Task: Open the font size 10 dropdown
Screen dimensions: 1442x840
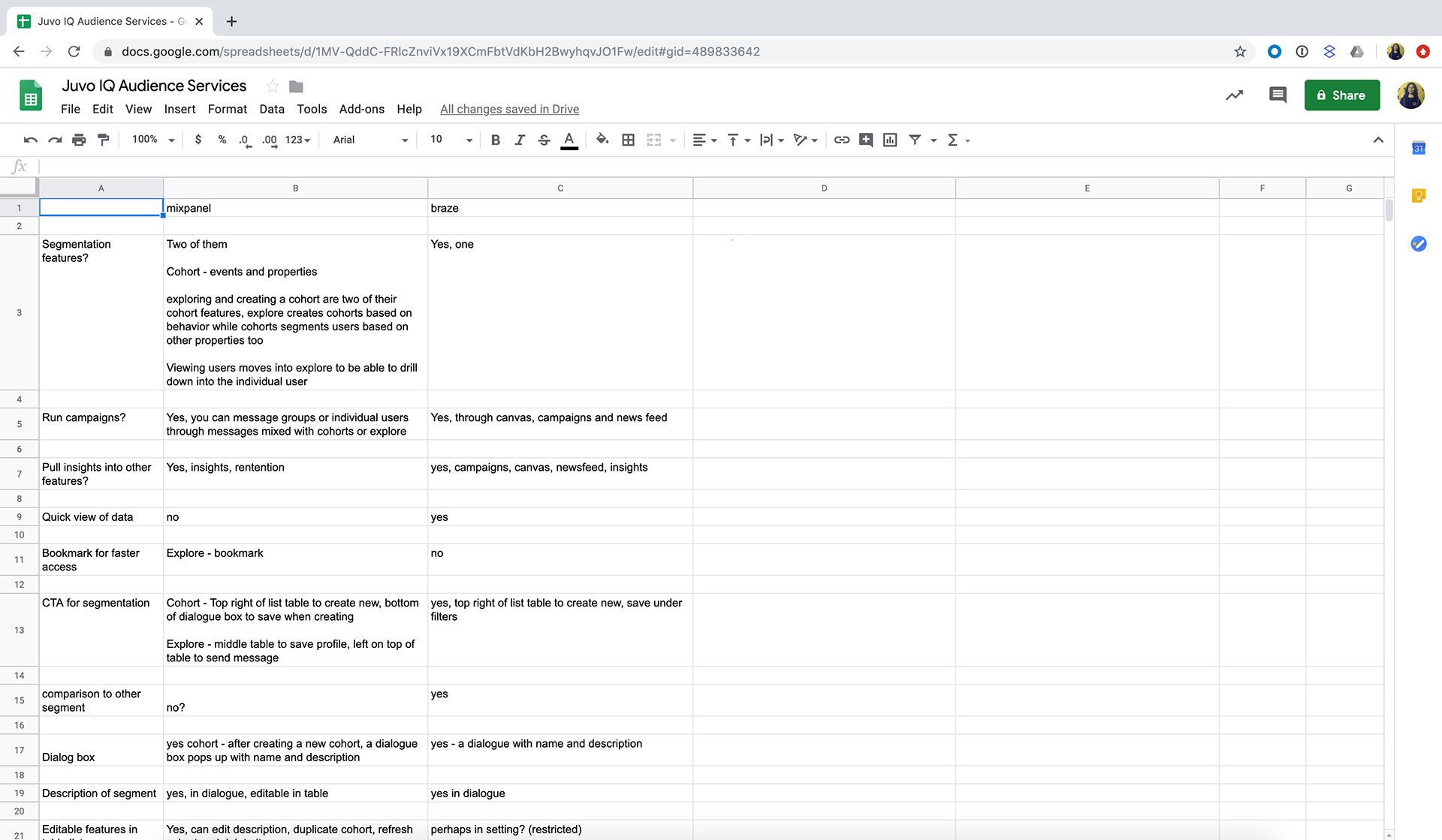Action: 451,140
